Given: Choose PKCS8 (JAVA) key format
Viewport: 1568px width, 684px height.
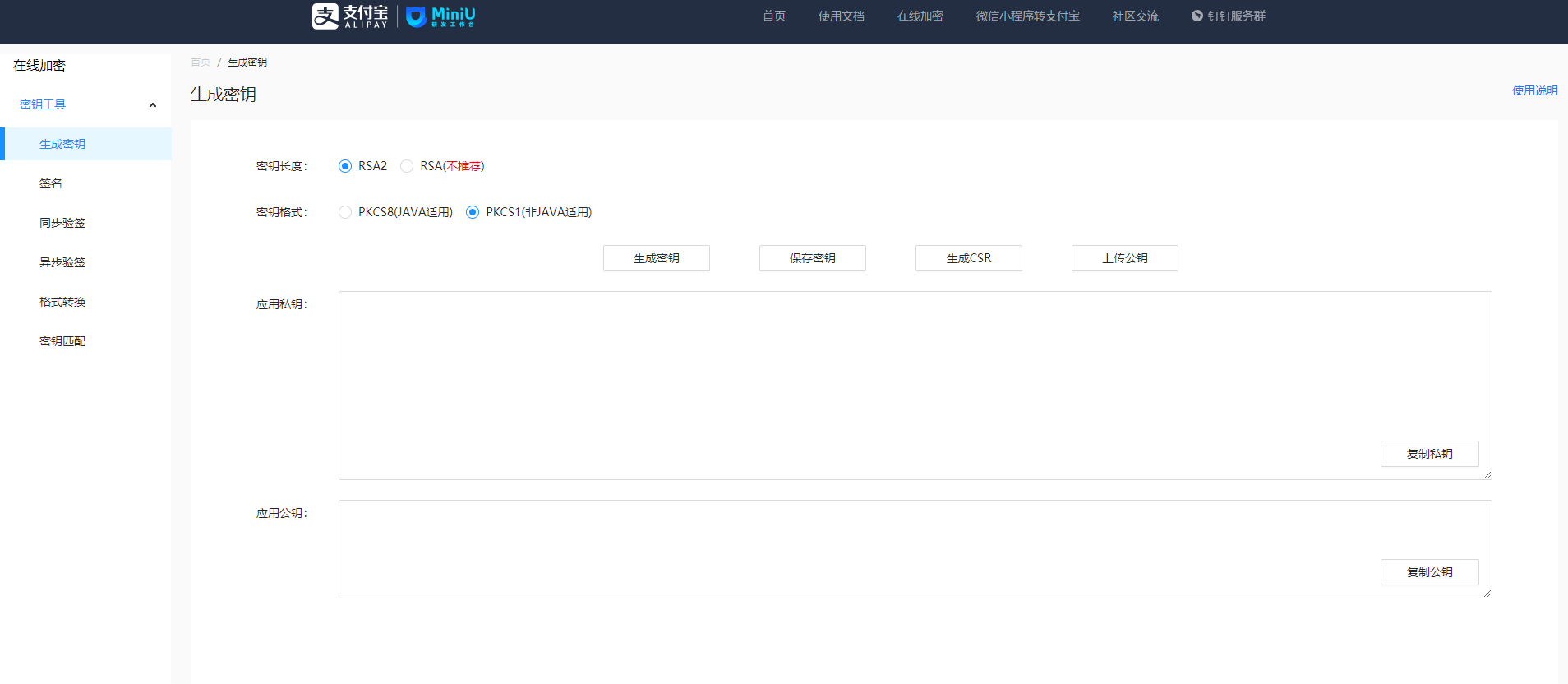Looking at the screenshot, I should click(345, 212).
